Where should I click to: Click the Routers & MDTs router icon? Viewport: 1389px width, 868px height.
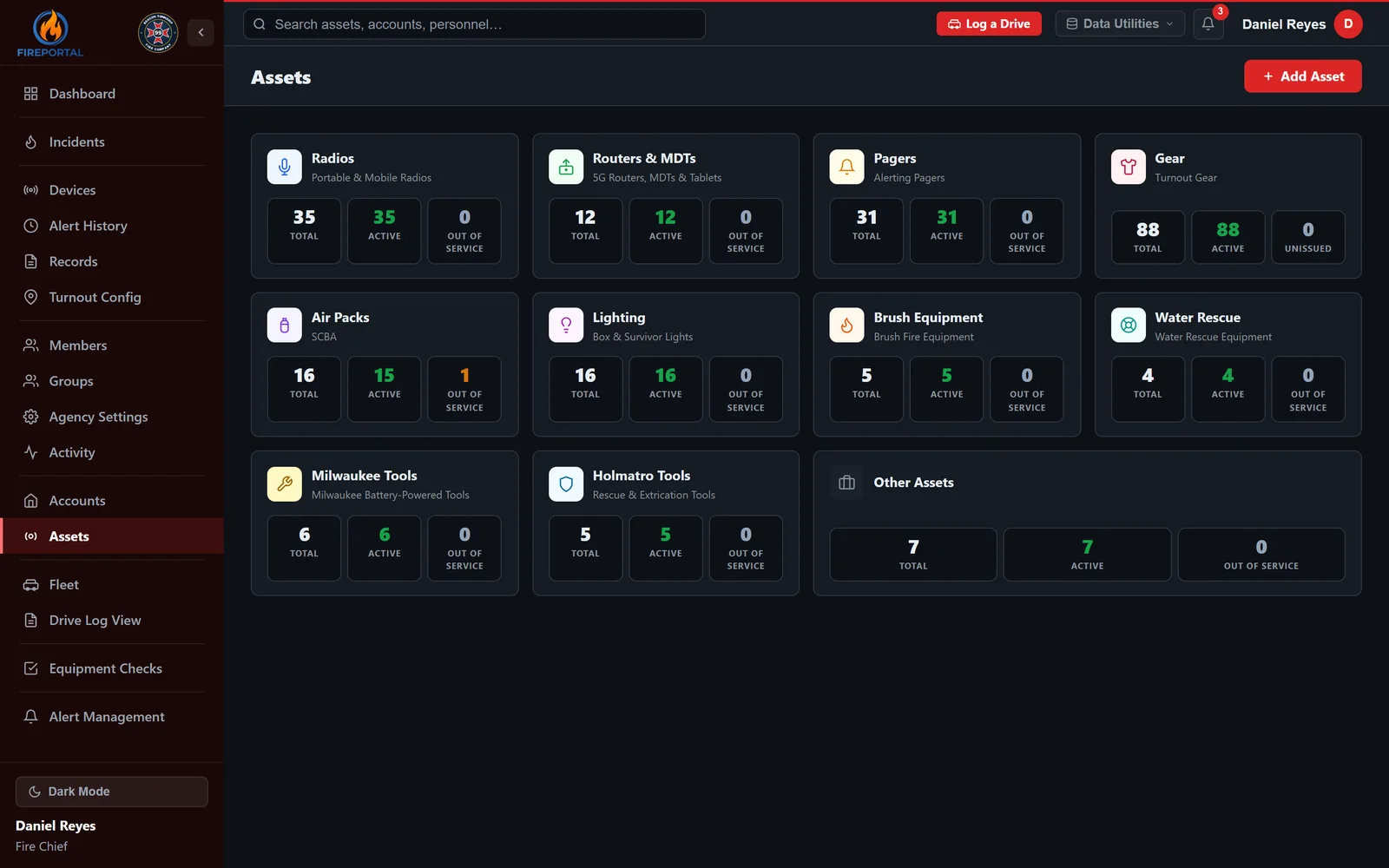coord(566,167)
